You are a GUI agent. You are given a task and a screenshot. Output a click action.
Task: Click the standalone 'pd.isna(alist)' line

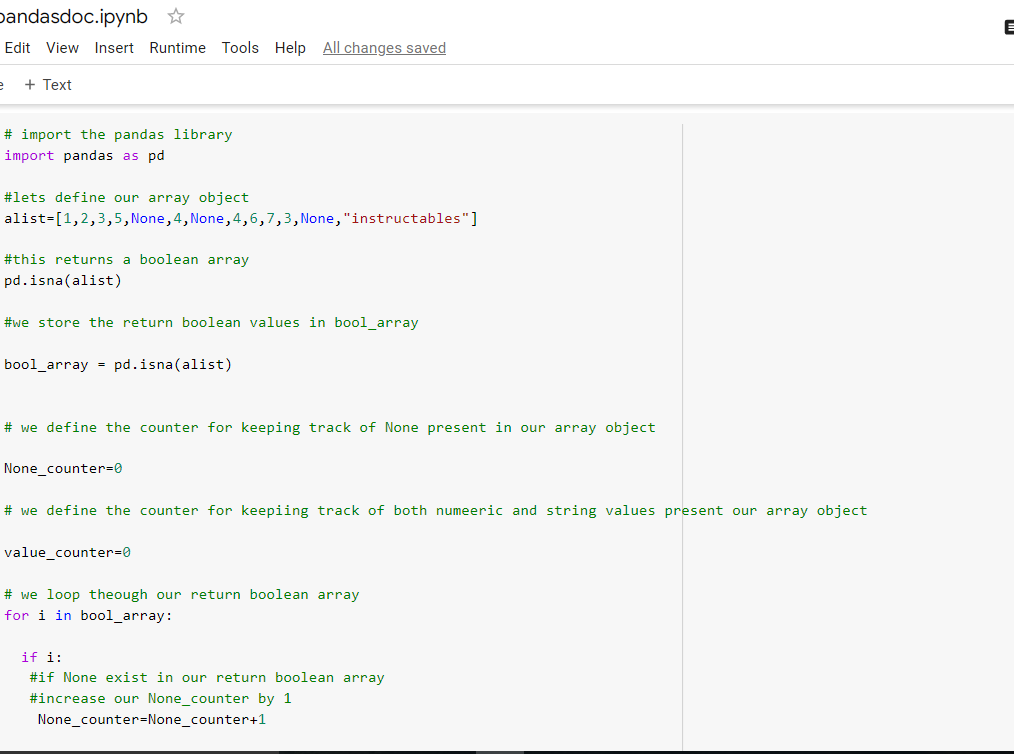point(63,281)
